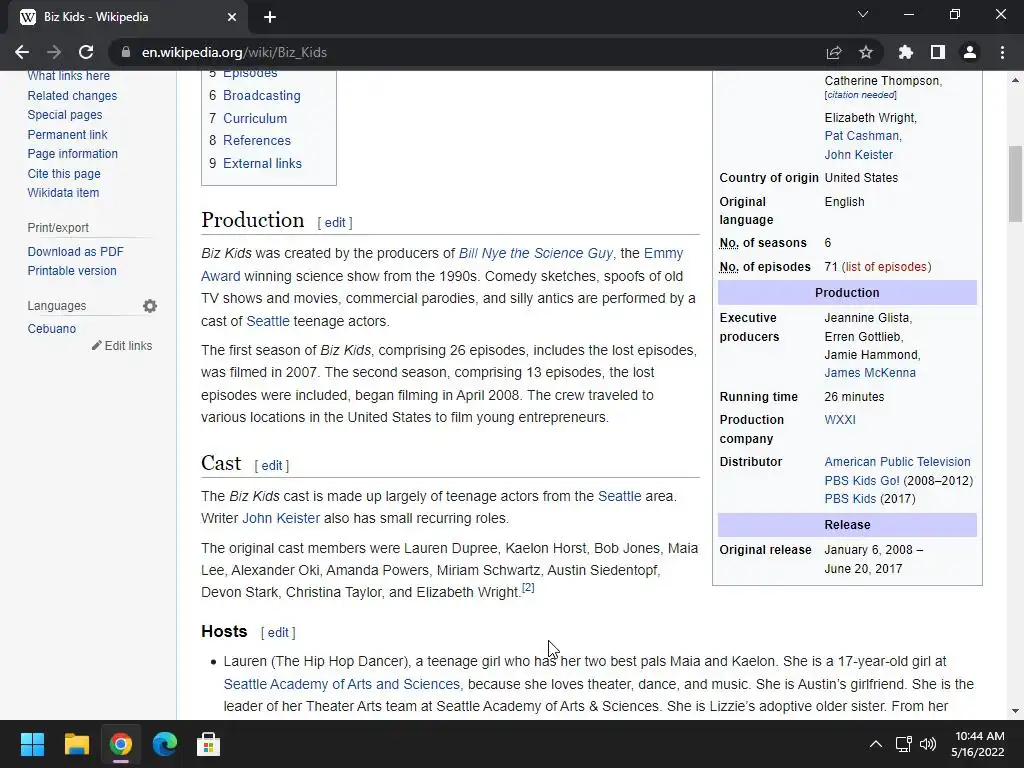Viewport: 1024px width, 768px height.
Task: Open John Keister link in Cast section
Action: [281, 519]
